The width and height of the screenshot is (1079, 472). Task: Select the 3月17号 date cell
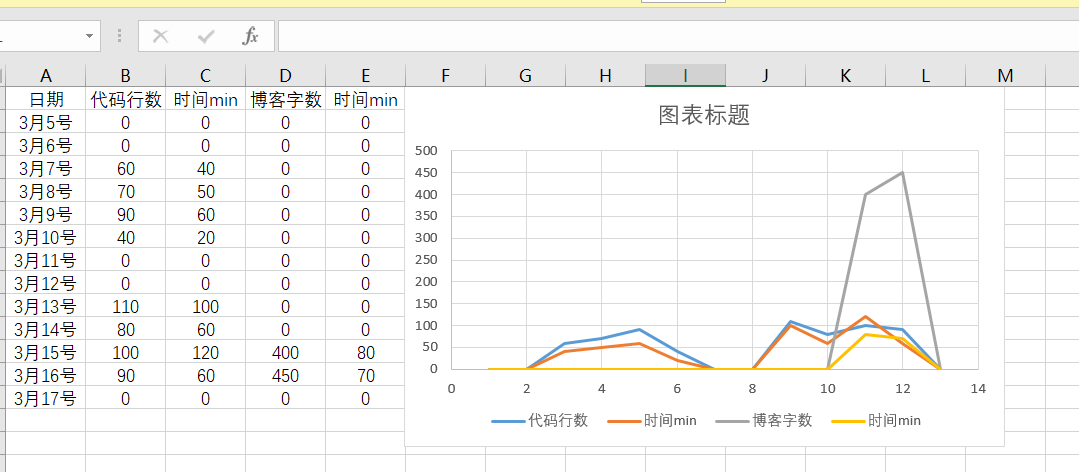46,398
